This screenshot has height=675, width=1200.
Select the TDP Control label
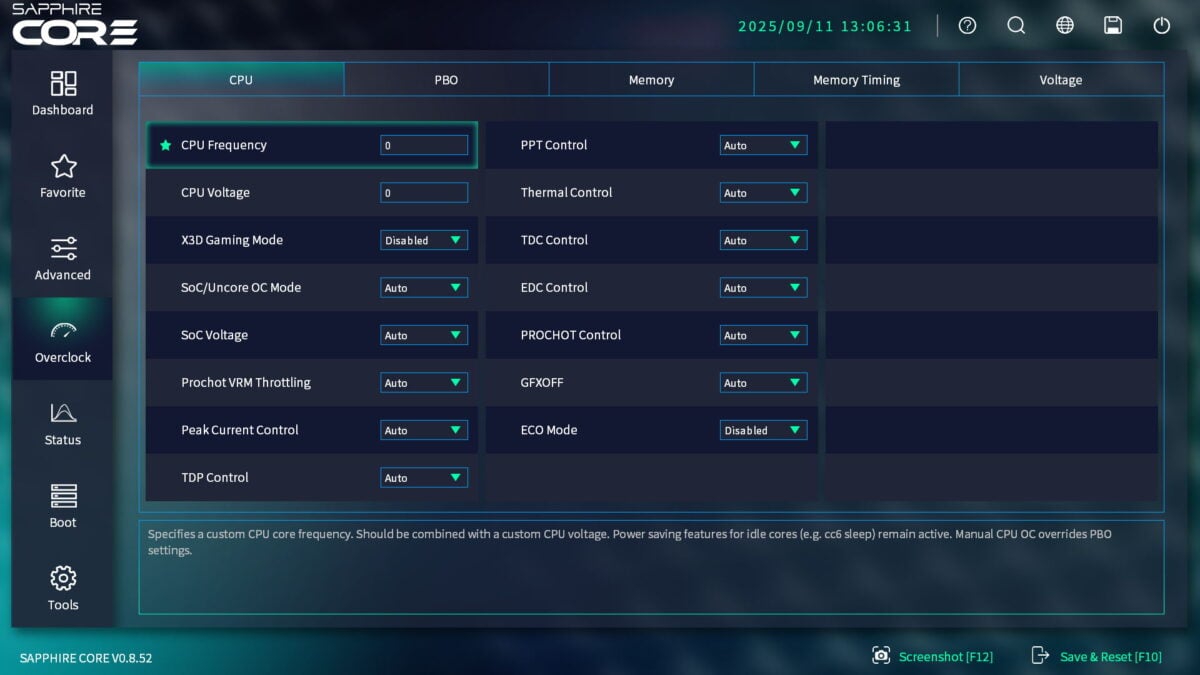point(215,477)
